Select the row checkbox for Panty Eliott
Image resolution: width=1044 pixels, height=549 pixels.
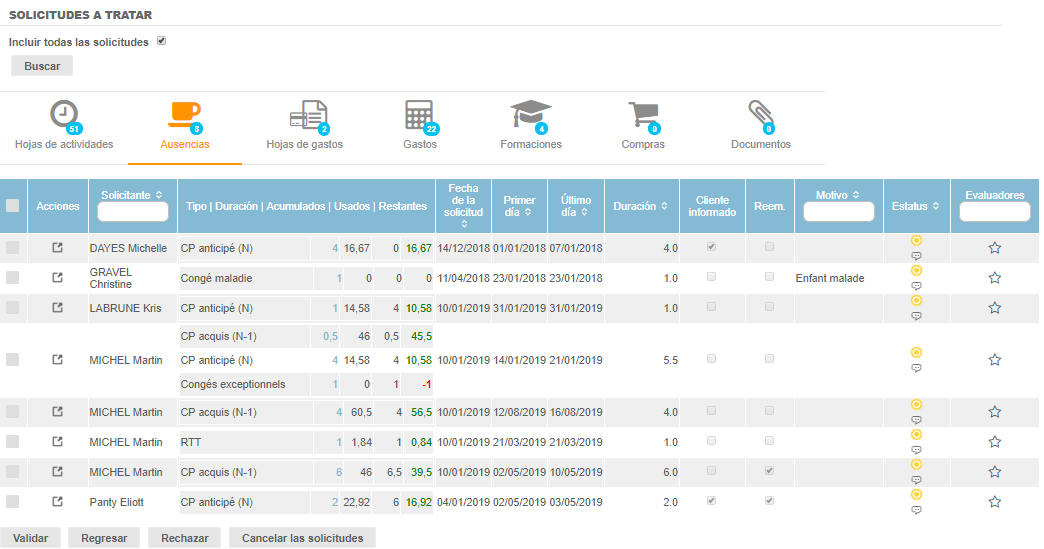coord(13,502)
